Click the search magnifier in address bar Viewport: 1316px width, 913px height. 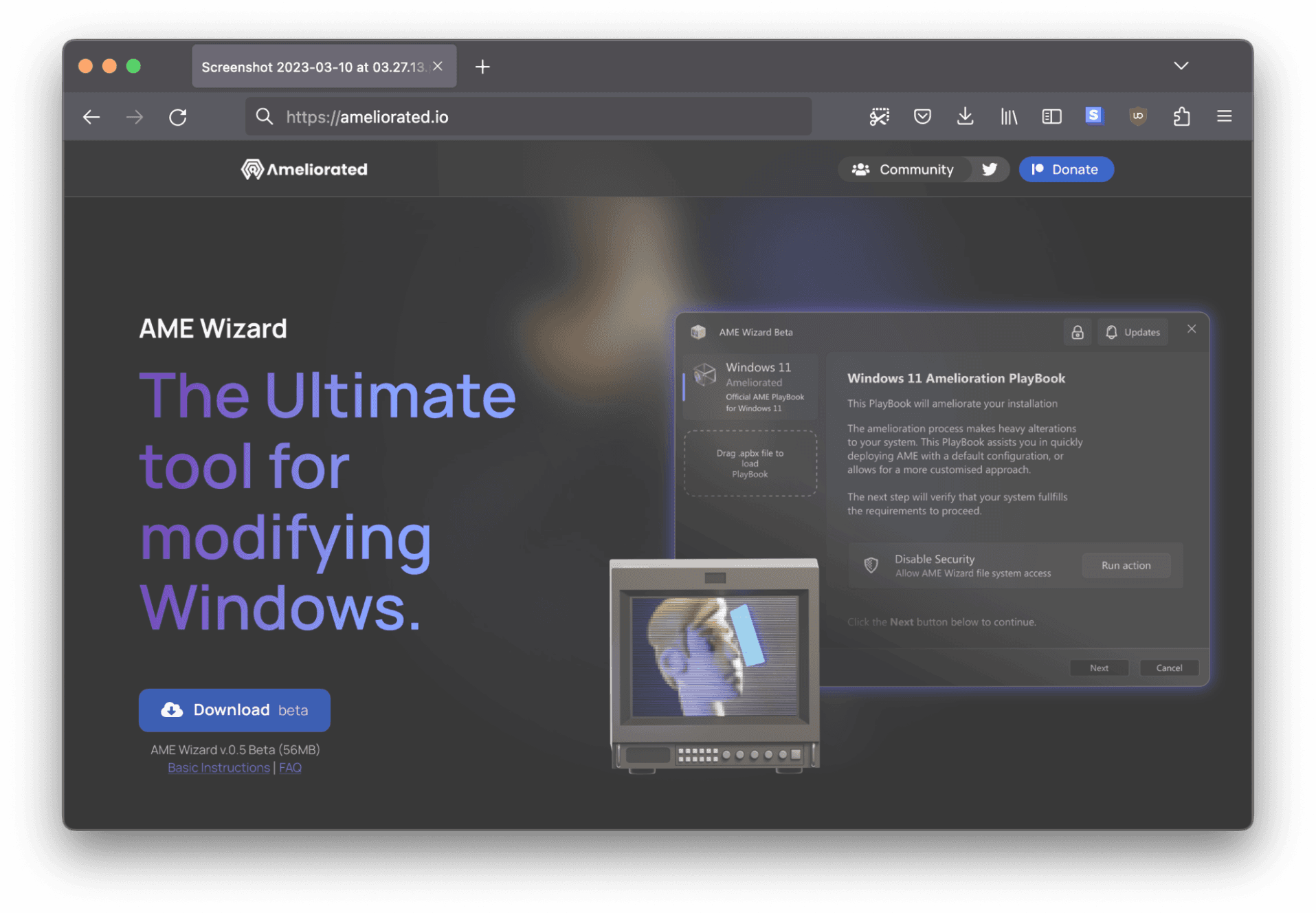pos(264,116)
